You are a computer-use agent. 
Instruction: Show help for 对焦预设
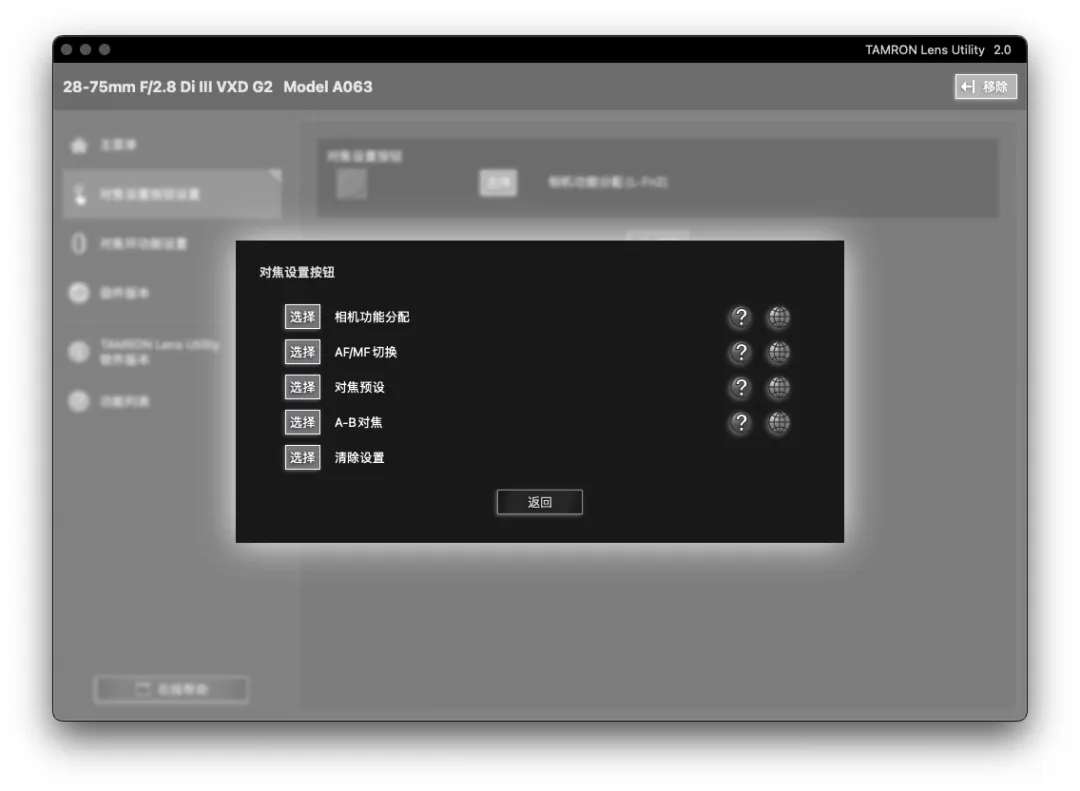740,387
